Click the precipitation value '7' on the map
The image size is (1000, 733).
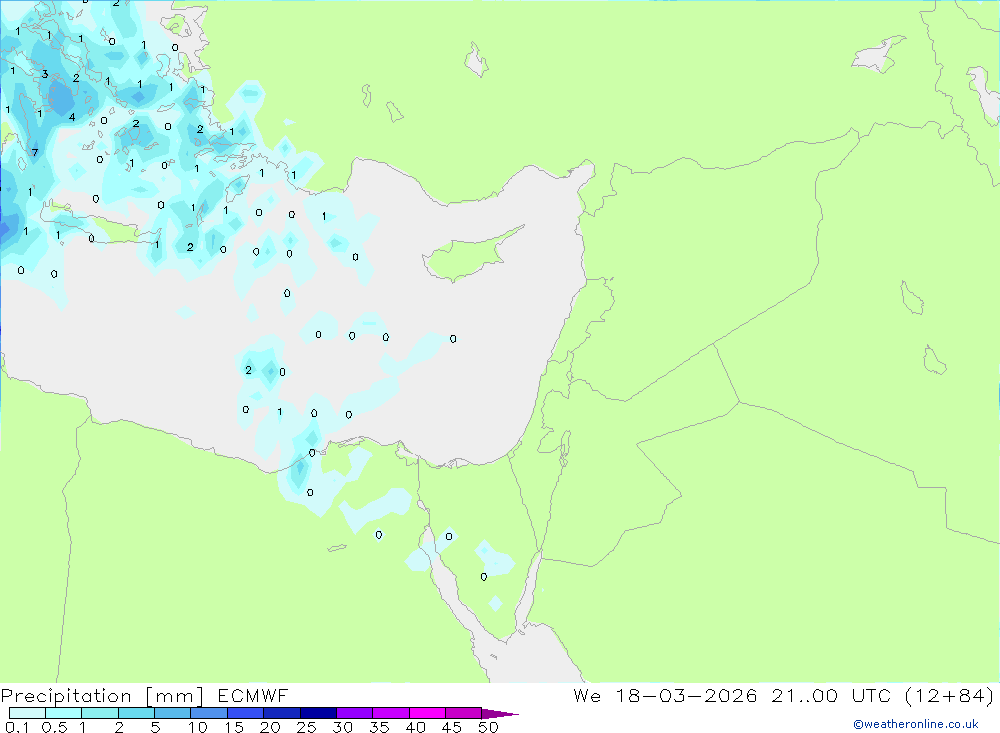(35, 153)
